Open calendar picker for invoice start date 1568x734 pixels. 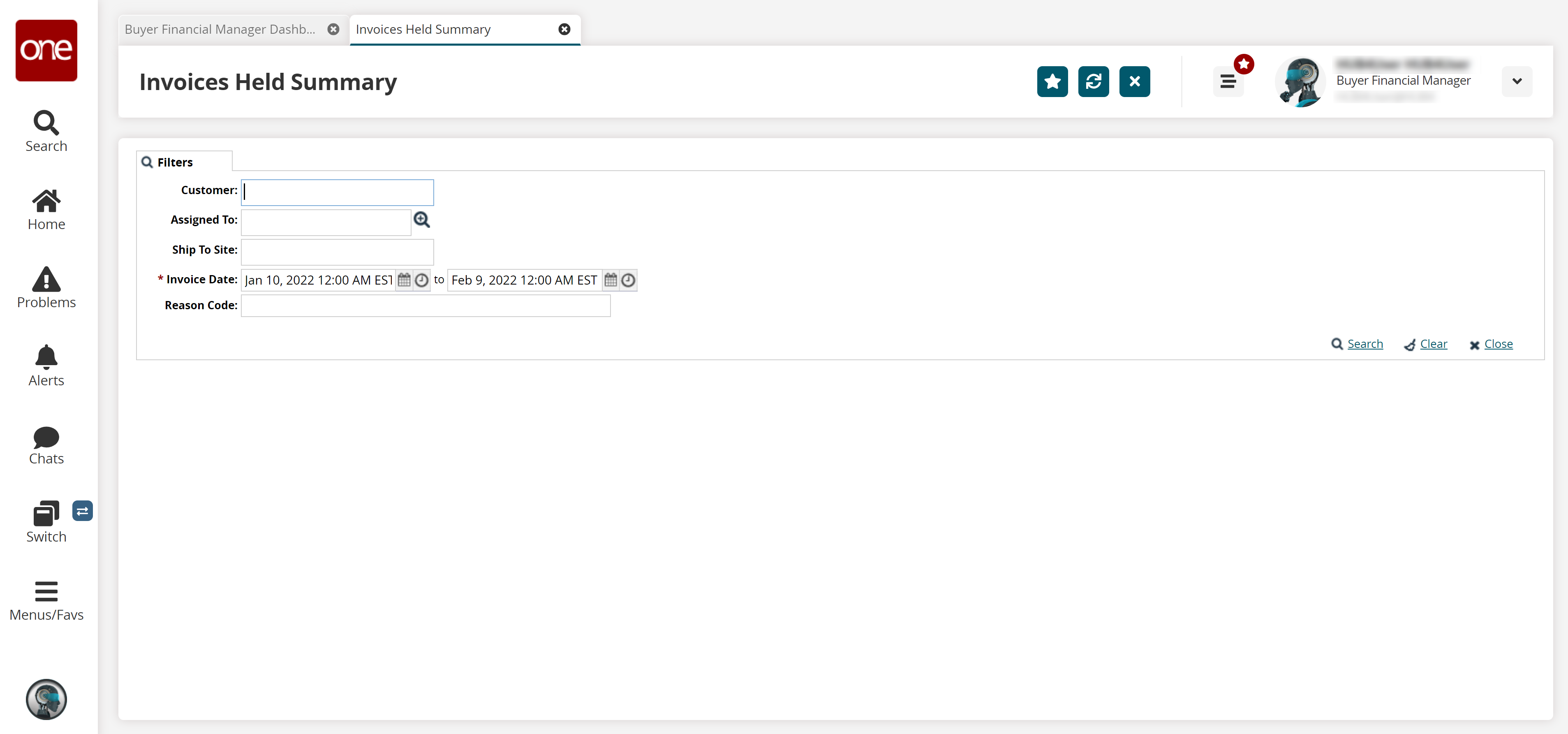click(x=404, y=280)
